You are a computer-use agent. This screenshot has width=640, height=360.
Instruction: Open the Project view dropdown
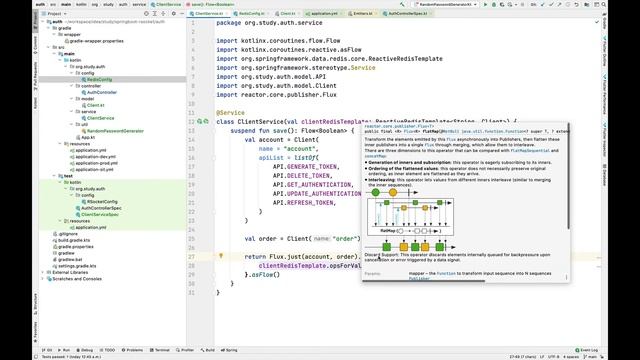coord(54,13)
